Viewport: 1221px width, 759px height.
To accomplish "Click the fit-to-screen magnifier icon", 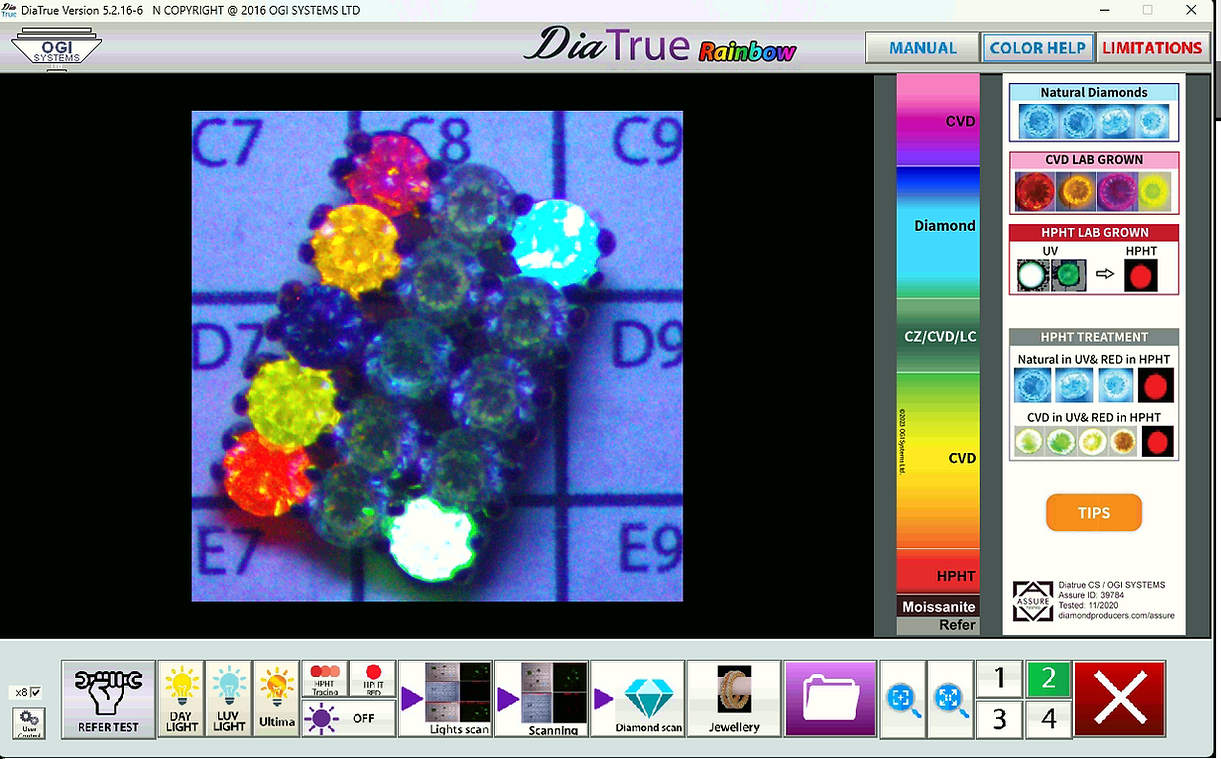I will (x=950, y=700).
